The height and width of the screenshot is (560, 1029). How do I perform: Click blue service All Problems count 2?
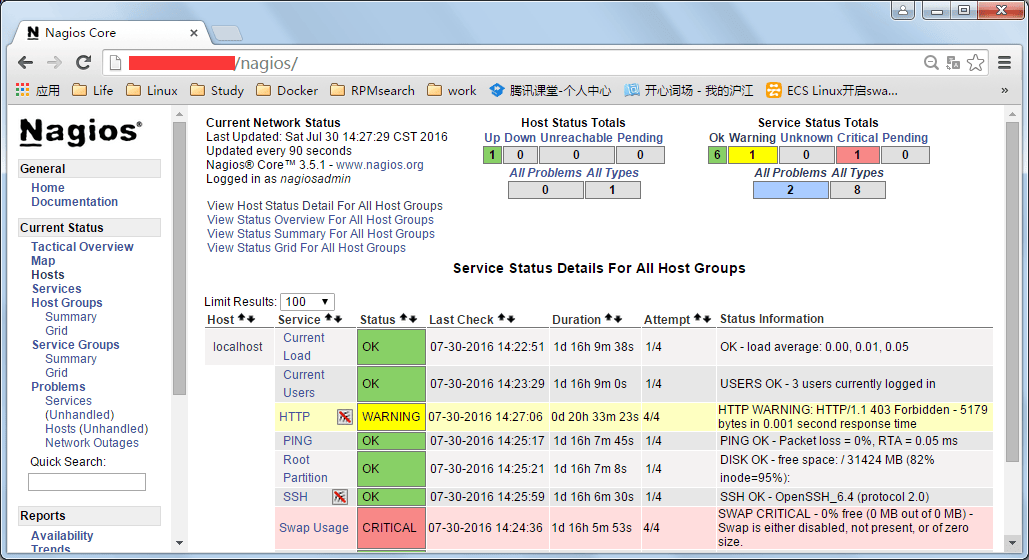coord(790,190)
